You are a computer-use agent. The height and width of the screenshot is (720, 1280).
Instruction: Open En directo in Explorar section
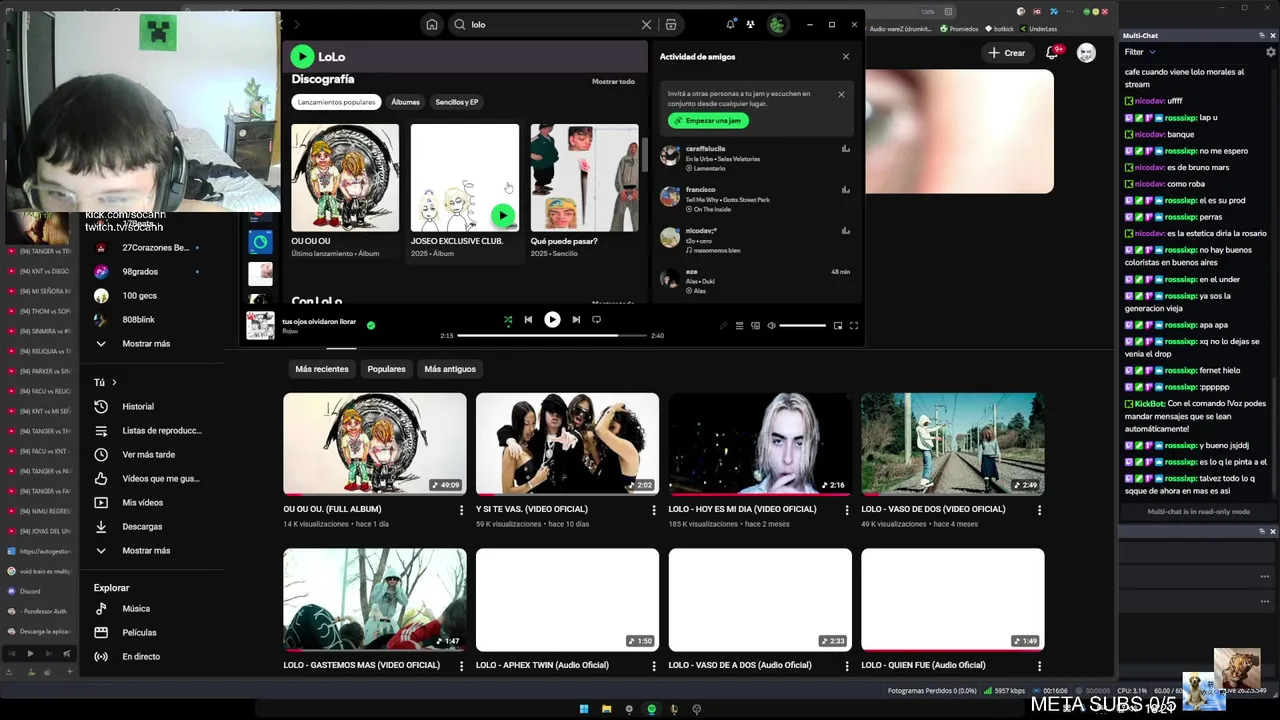141,657
